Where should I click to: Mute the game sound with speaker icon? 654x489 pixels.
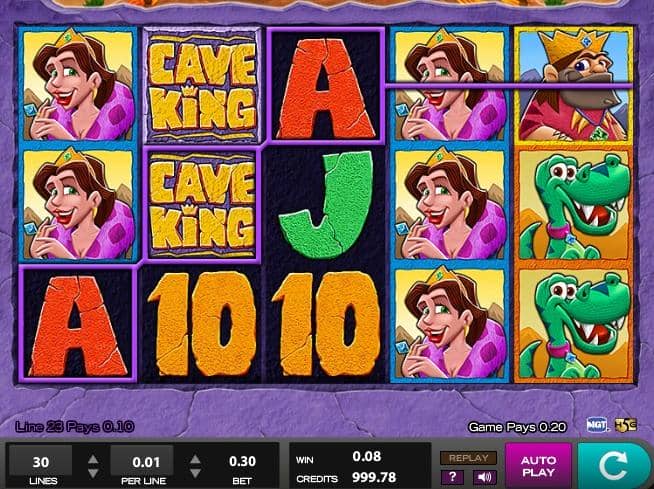point(484,477)
